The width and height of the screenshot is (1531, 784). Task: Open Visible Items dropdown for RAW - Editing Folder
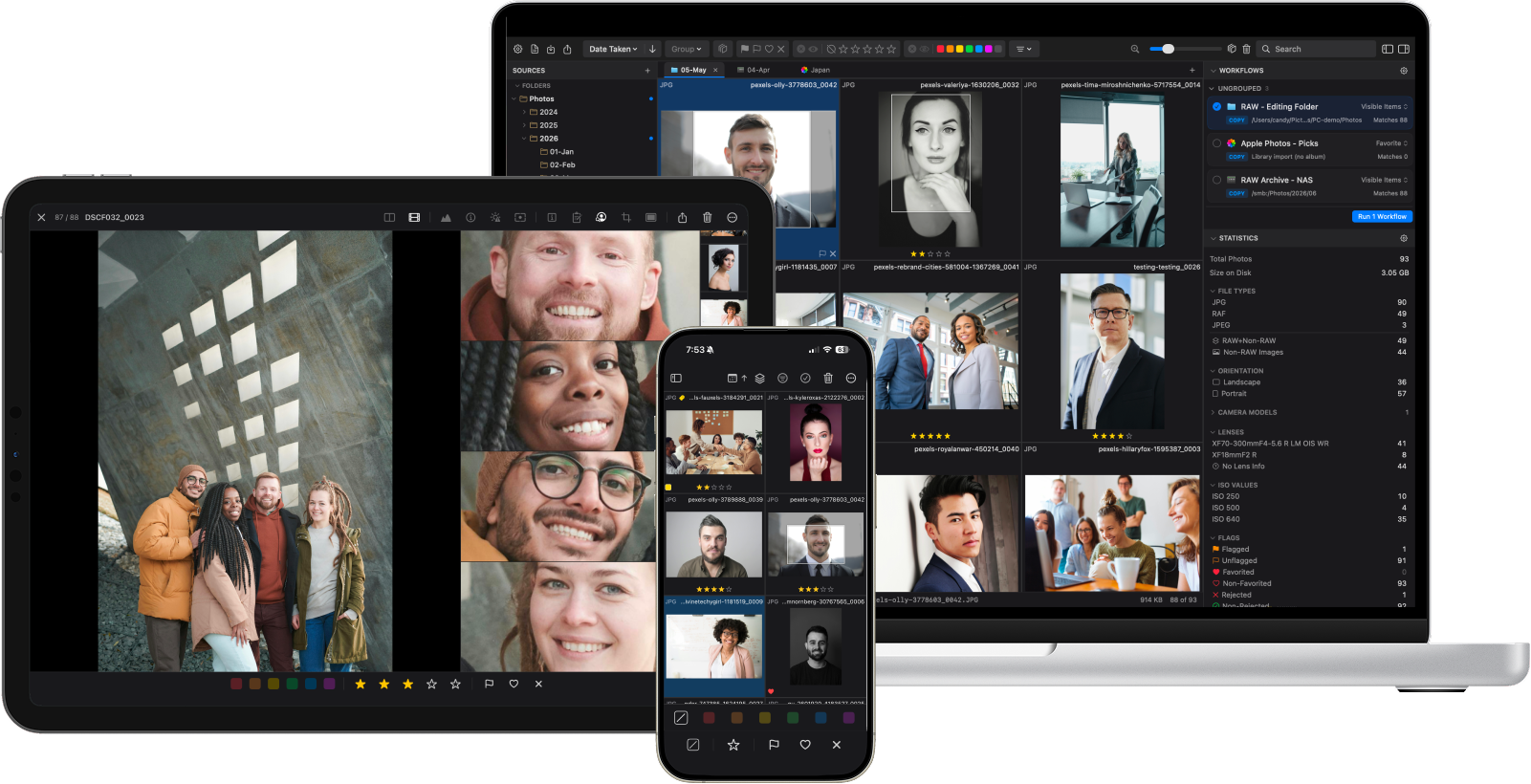(1384, 107)
